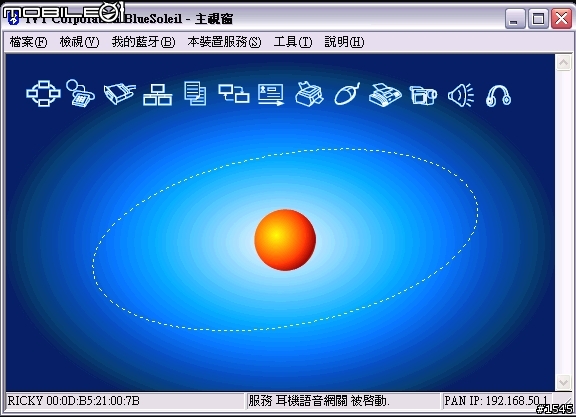The width and height of the screenshot is (576, 417).
Task: Click the orange sun My Device ball
Action: 285,240
